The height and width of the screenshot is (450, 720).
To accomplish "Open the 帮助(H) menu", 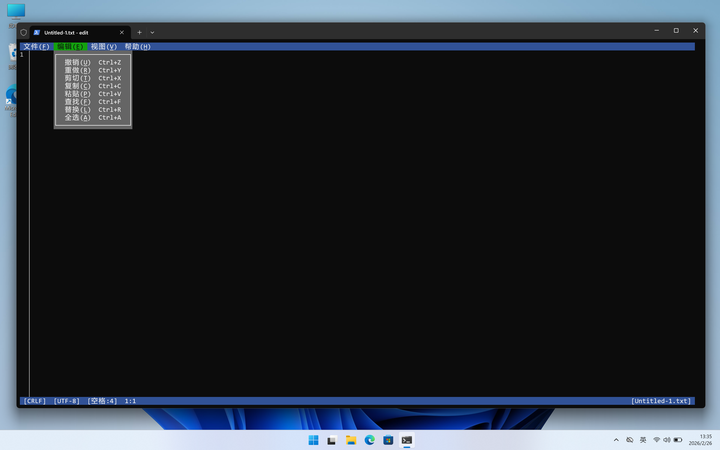I will pos(137,46).
